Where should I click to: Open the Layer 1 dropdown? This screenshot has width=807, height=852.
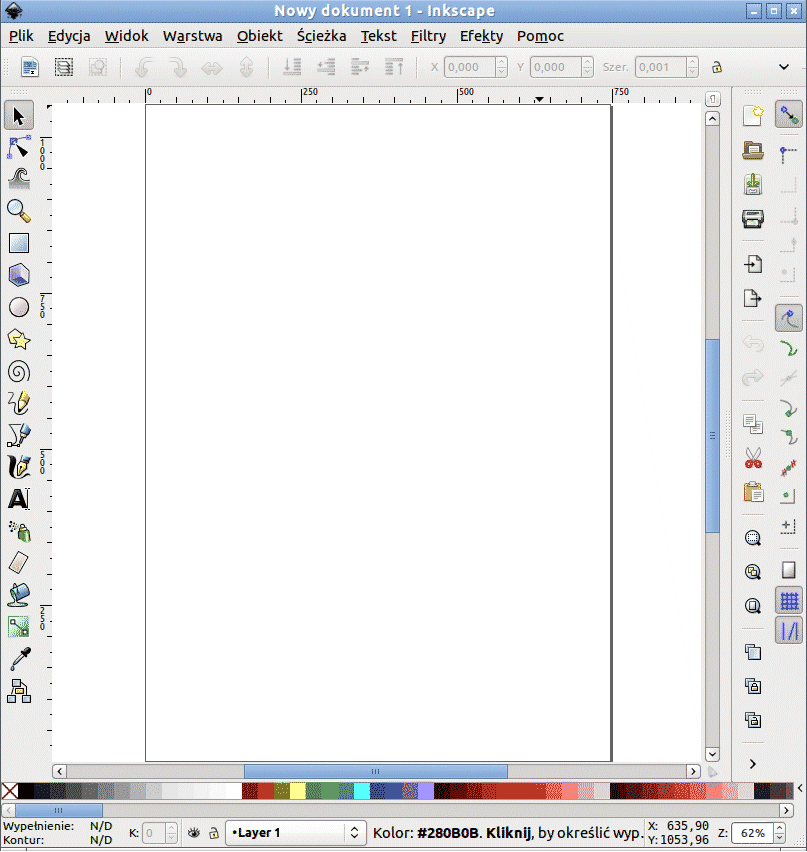pyautogui.click(x=297, y=832)
